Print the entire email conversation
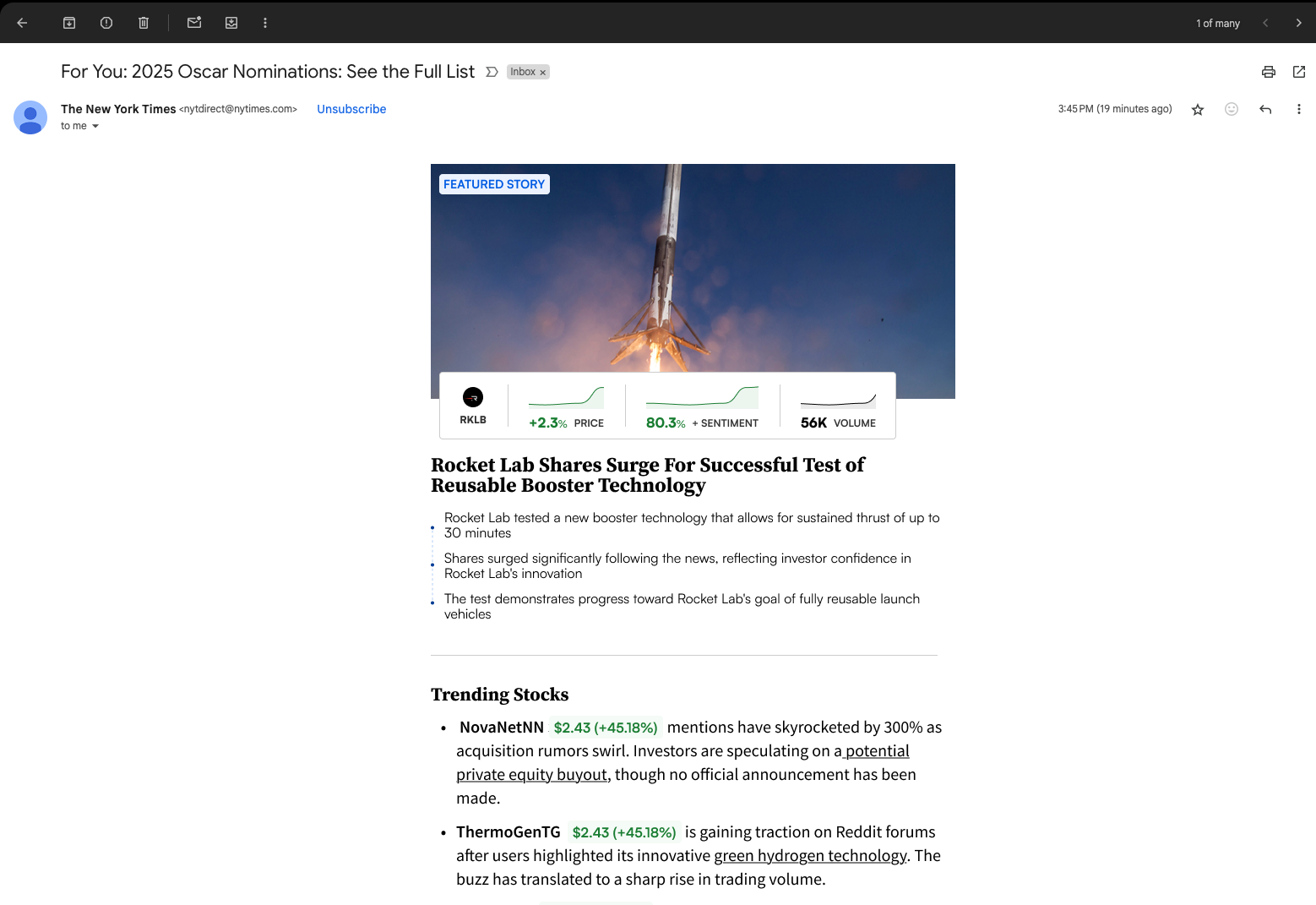This screenshot has width=1316, height=905. pos(1268,72)
